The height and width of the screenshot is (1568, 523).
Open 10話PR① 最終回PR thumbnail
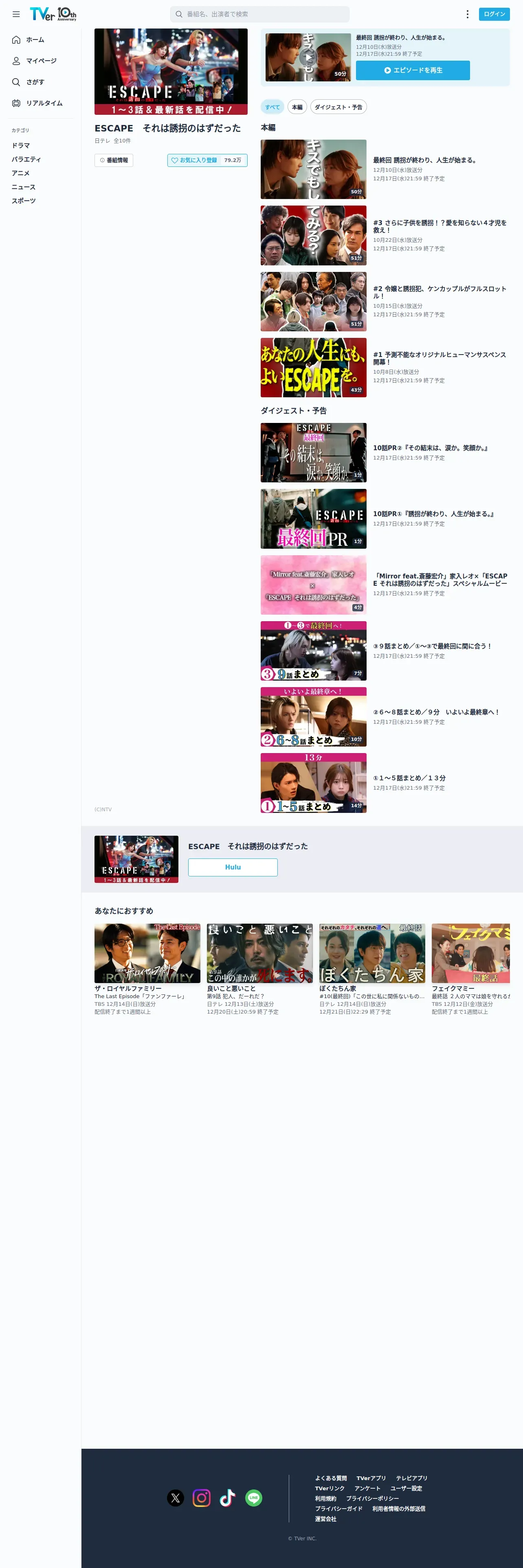[314, 519]
